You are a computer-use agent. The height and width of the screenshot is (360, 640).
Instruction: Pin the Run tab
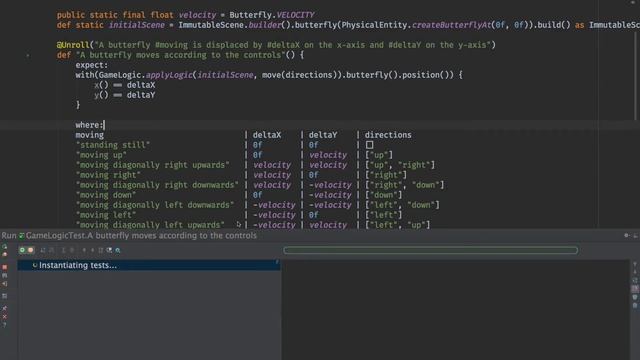pyautogui.click(x=4, y=308)
